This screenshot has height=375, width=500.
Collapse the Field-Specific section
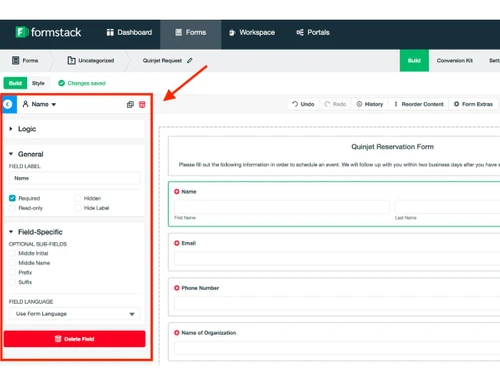[36, 232]
